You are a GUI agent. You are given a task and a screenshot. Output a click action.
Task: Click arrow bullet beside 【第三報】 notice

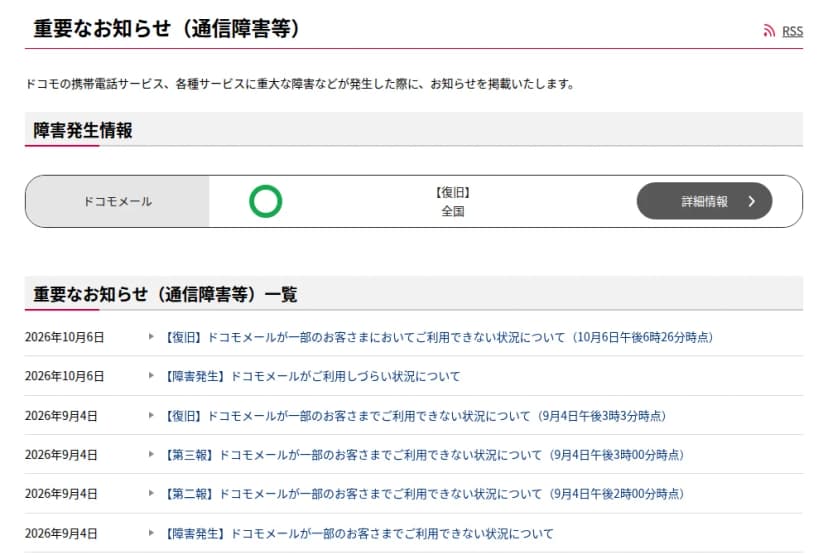click(x=151, y=454)
